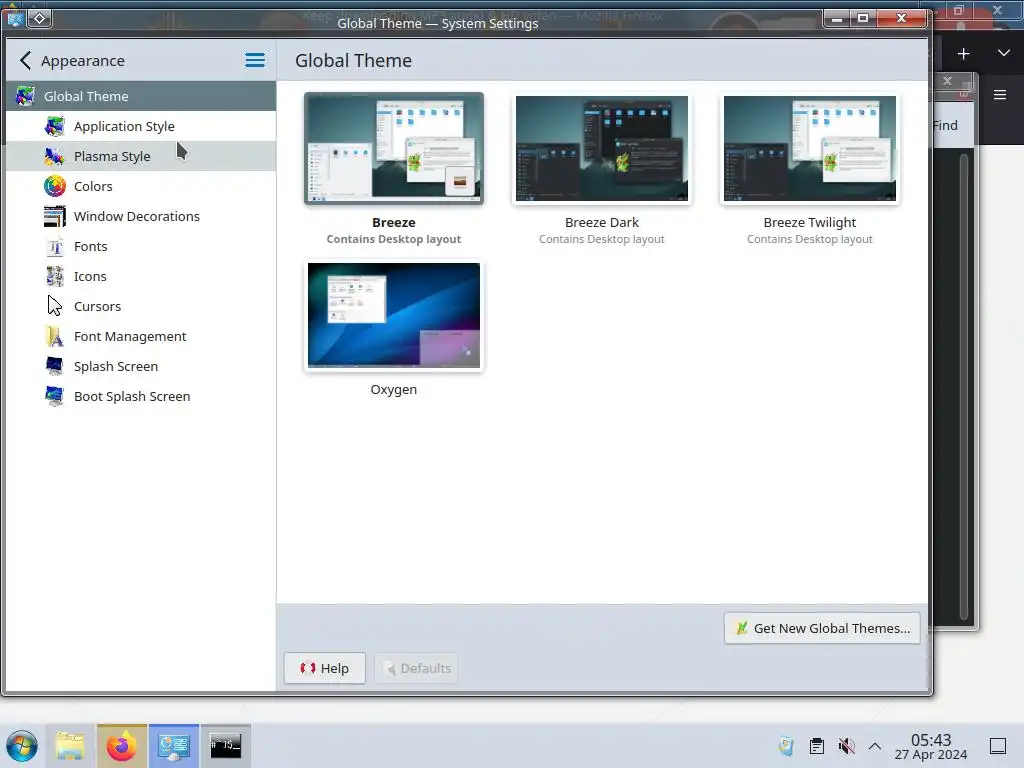Go back using the Appearance back arrow
Image resolution: width=1024 pixels, height=768 pixels.
[25, 61]
